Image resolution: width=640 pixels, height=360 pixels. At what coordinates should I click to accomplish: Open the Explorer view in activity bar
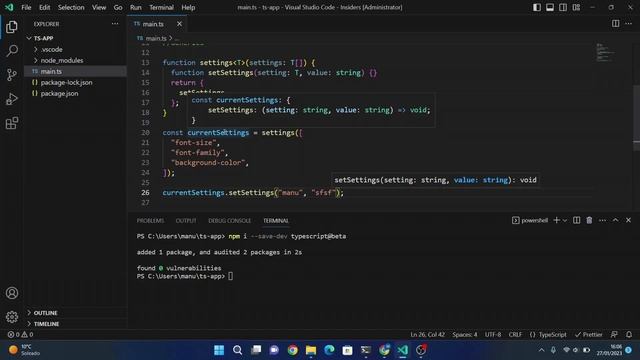point(12,27)
